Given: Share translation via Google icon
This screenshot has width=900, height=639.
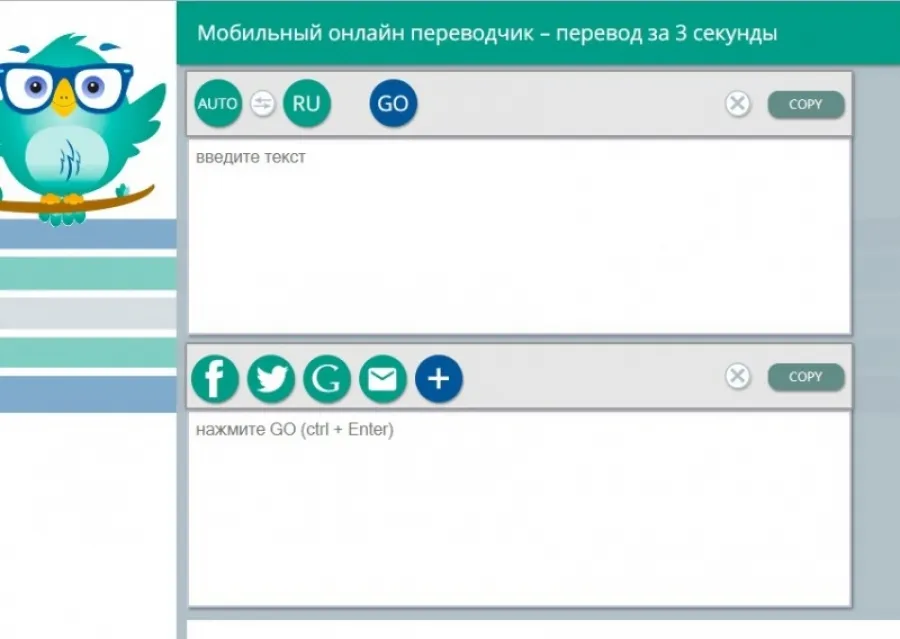Looking at the screenshot, I should click(x=327, y=378).
